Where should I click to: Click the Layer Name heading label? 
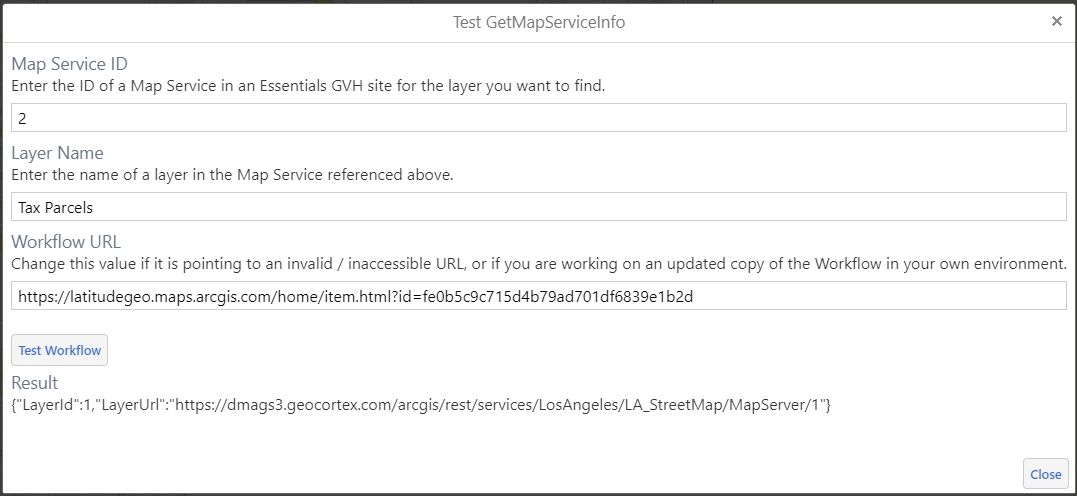57,153
